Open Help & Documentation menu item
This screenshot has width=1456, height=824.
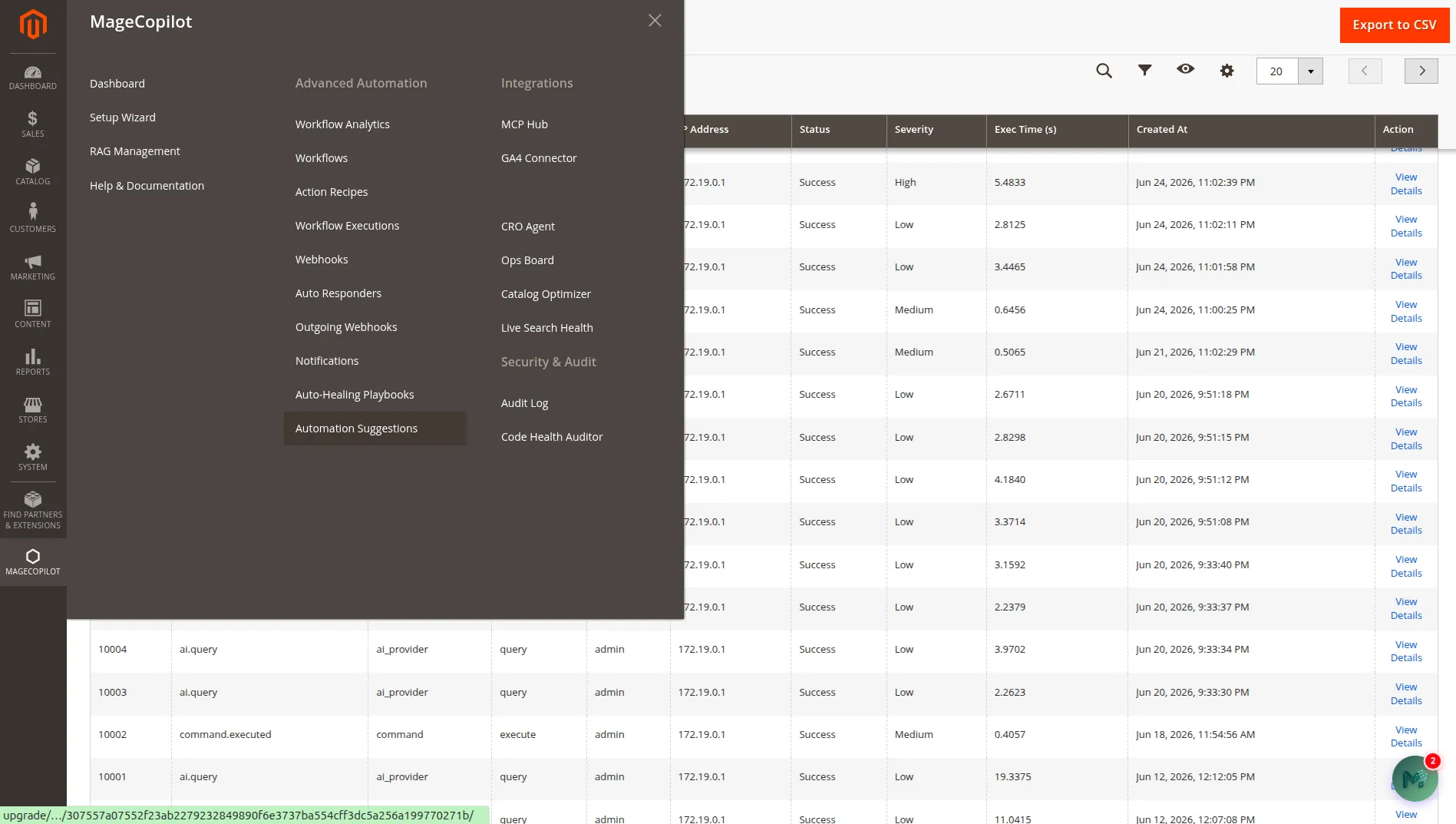(x=147, y=186)
